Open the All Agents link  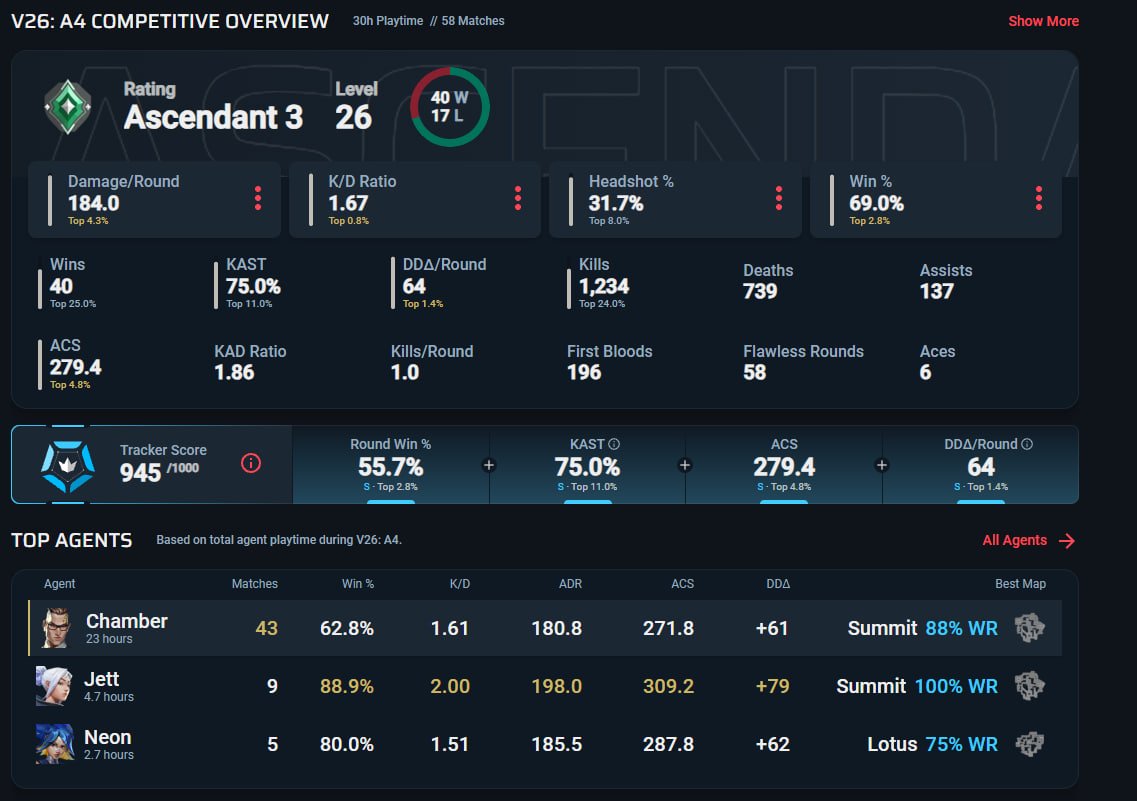(x=1028, y=540)
